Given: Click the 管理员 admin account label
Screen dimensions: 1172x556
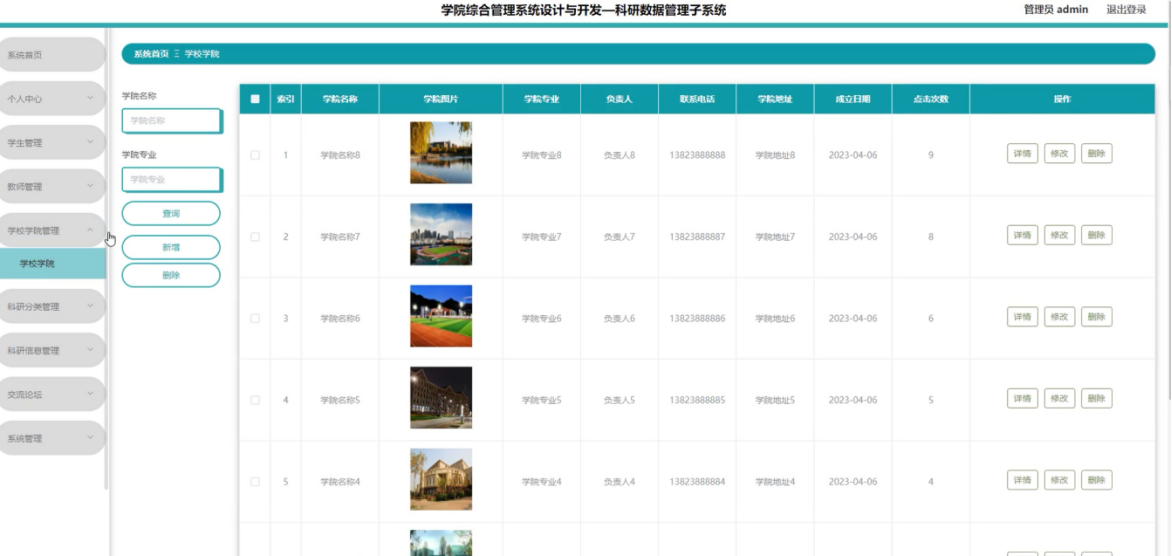Looking at the screenshot, I should [x=1055, y=10].
